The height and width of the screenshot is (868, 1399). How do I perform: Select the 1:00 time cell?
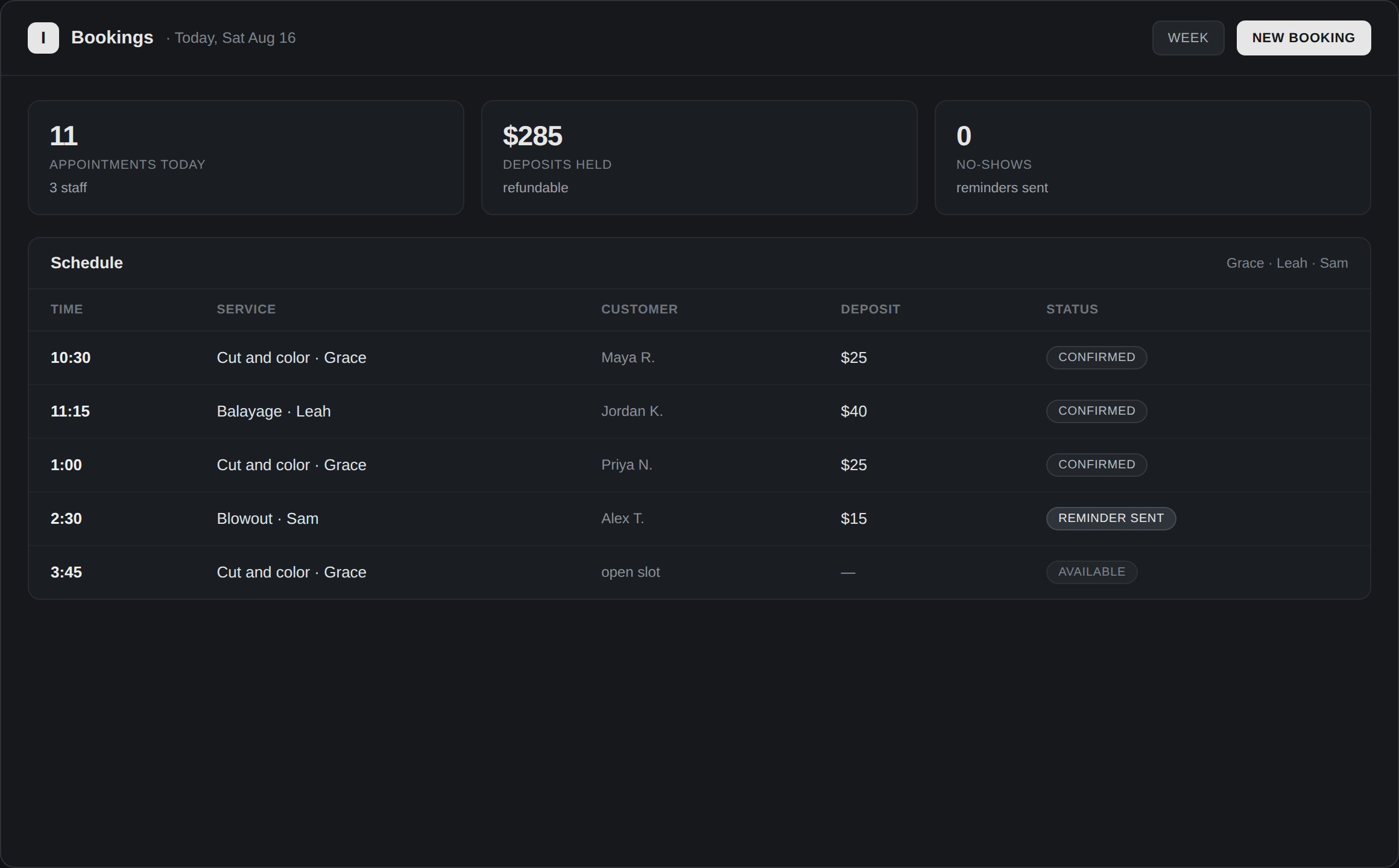(x=66, y=465)
